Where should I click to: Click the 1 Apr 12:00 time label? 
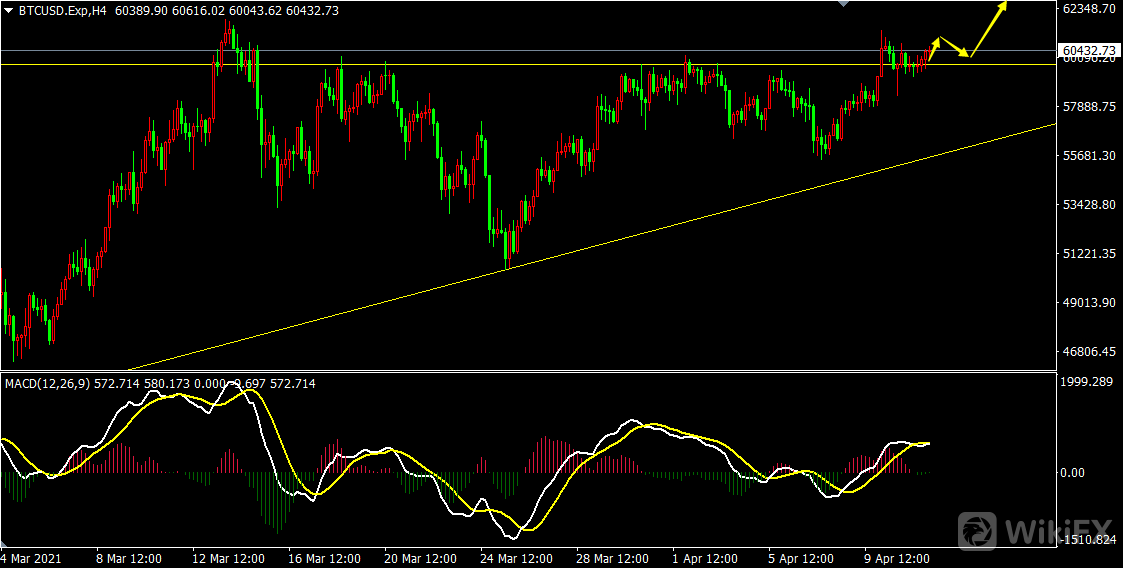[704, 558]
